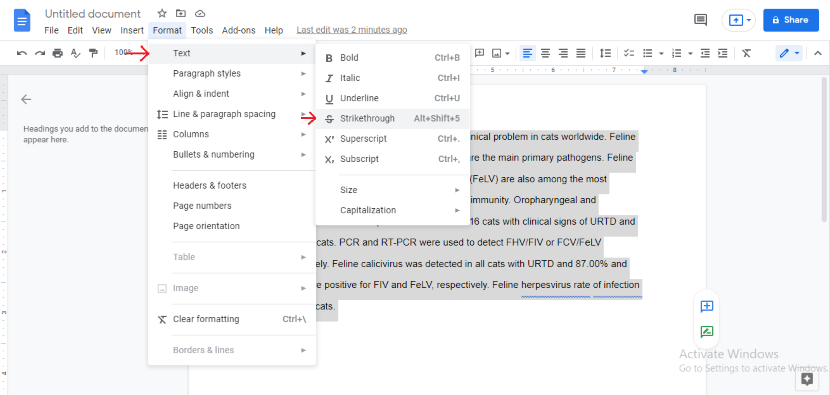Activate the Paint format tool
830x395 pixels.
coord(94,53)
